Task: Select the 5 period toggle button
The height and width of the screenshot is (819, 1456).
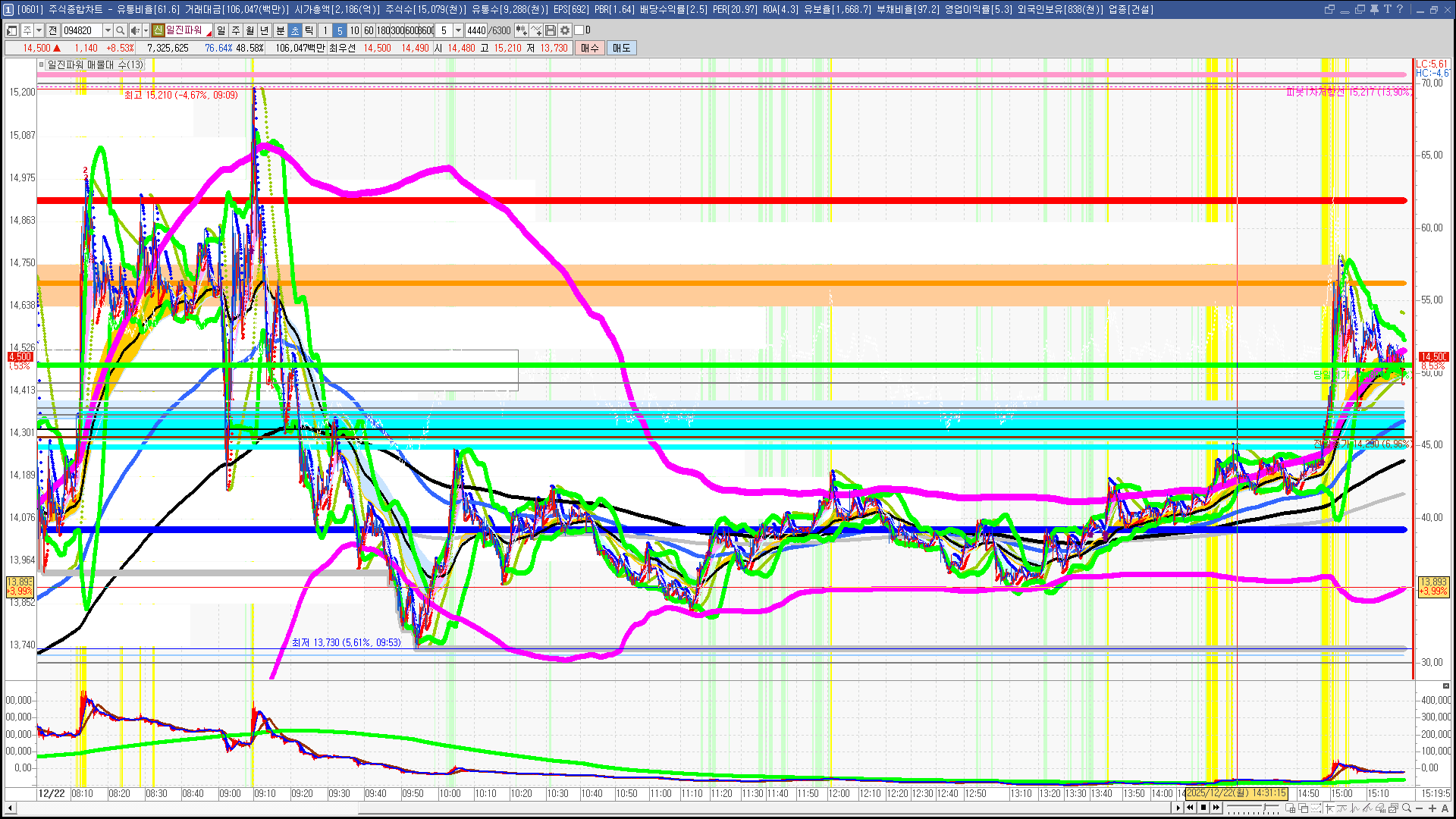Action: pos(340,30)
